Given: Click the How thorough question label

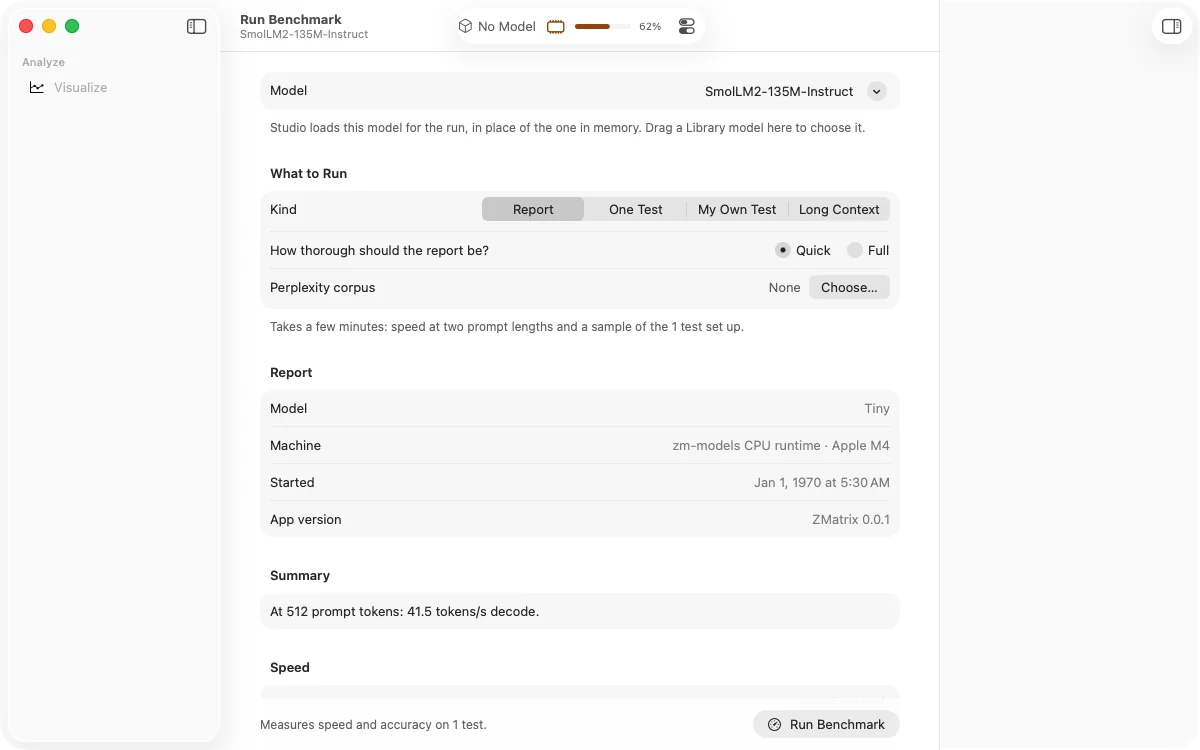Looking at the screenshot, I should pos(380,251).
